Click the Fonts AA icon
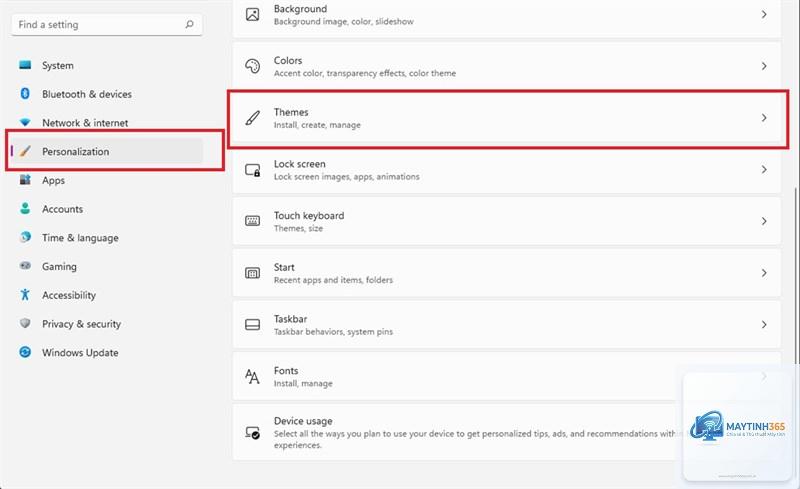800x489 pixels. click(x=252, y=377)
